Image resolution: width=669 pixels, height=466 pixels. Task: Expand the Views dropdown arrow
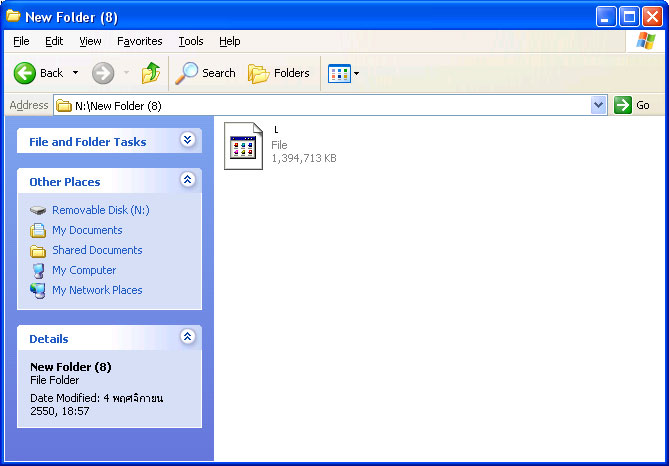(x=356, y=73)
